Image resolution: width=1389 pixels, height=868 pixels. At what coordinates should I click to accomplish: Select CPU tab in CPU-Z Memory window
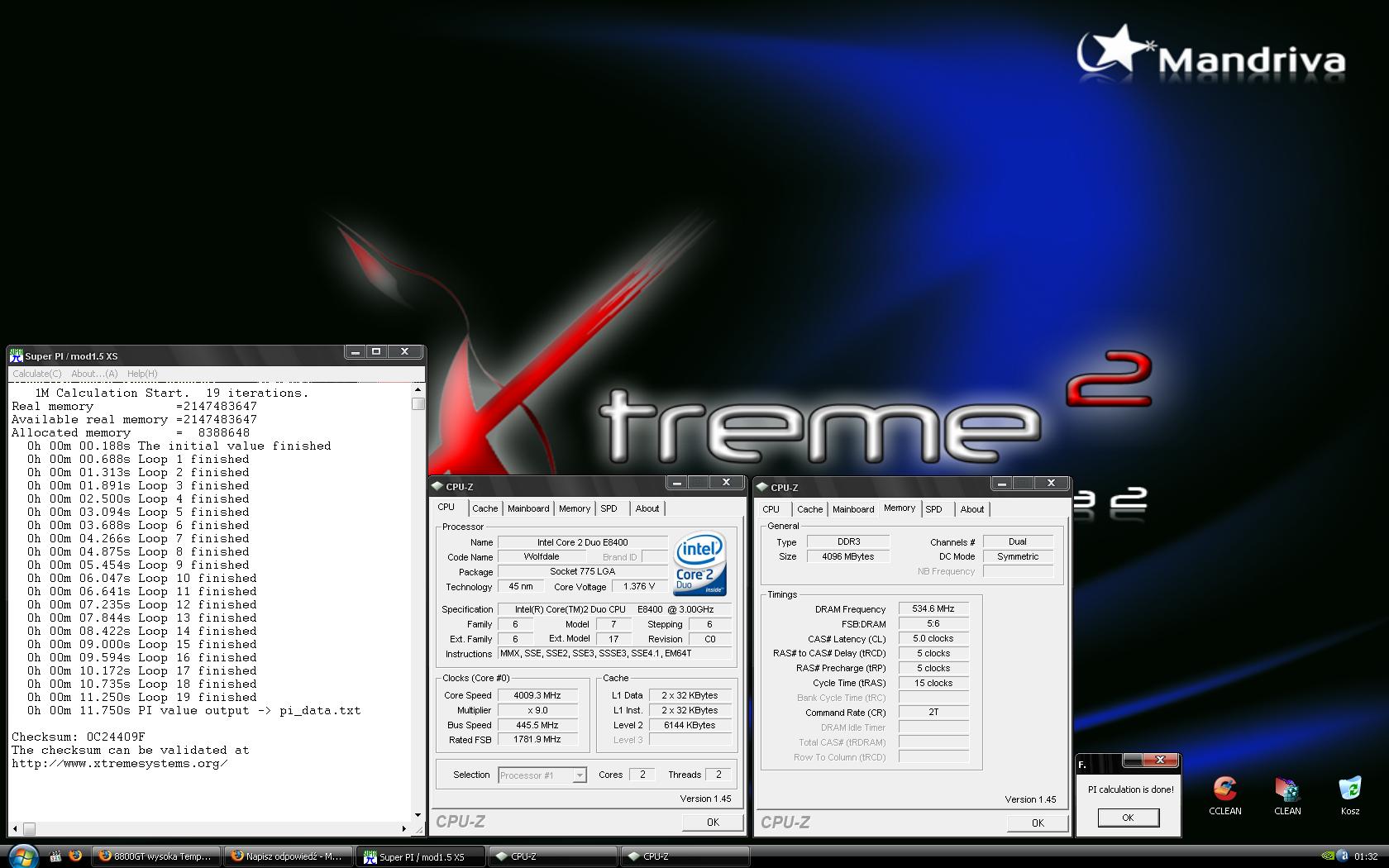pyautogui.click(x=771, y=510)
